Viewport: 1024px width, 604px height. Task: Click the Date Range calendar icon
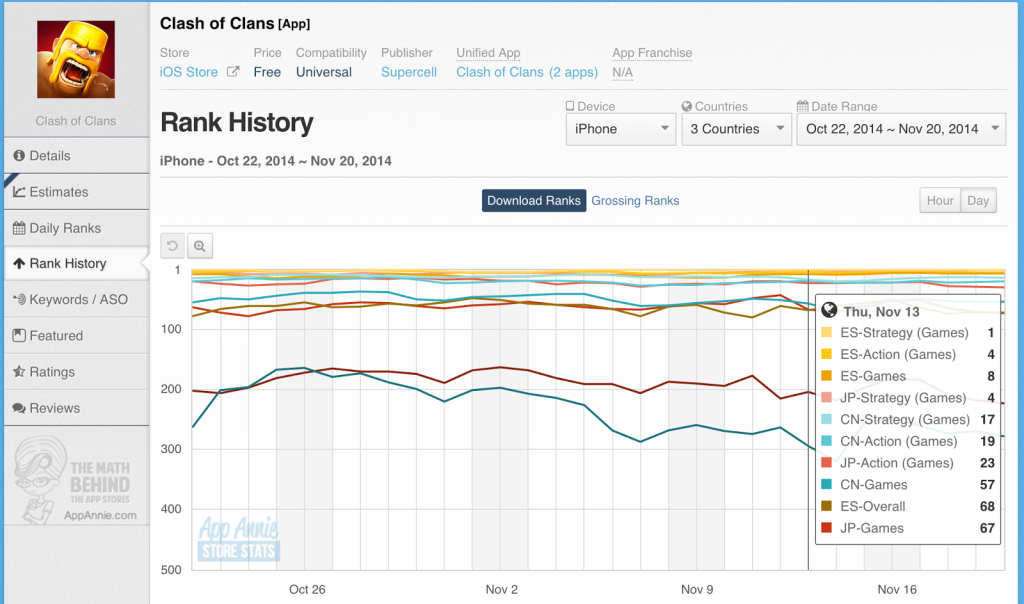pos(803,106)
